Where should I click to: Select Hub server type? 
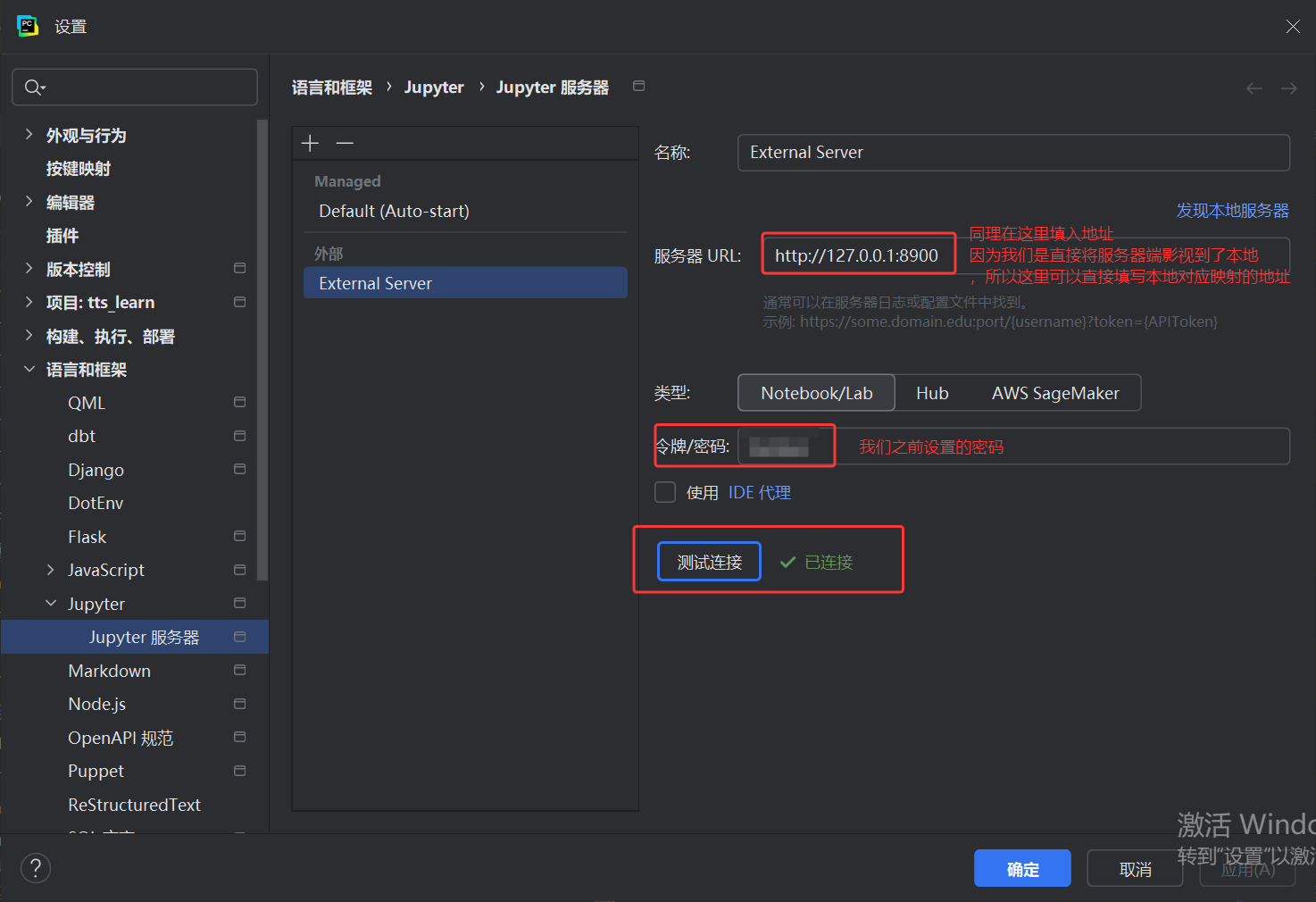click(932, 393)
